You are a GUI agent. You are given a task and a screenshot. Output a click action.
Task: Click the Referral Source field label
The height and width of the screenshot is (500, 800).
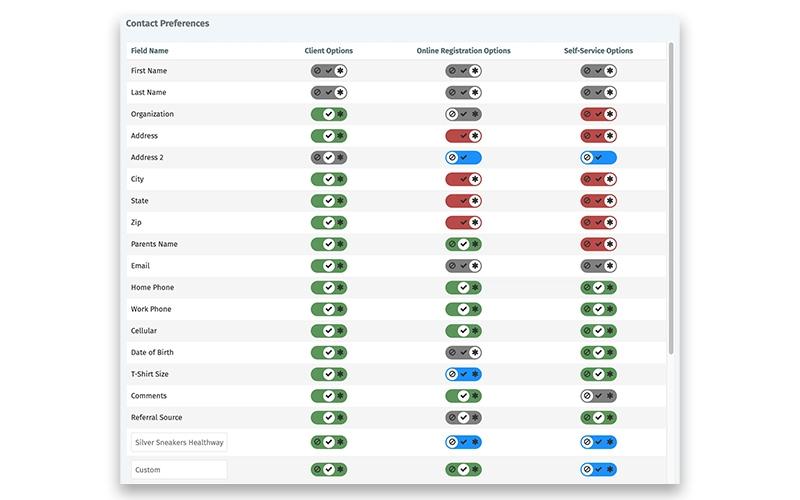156,417
